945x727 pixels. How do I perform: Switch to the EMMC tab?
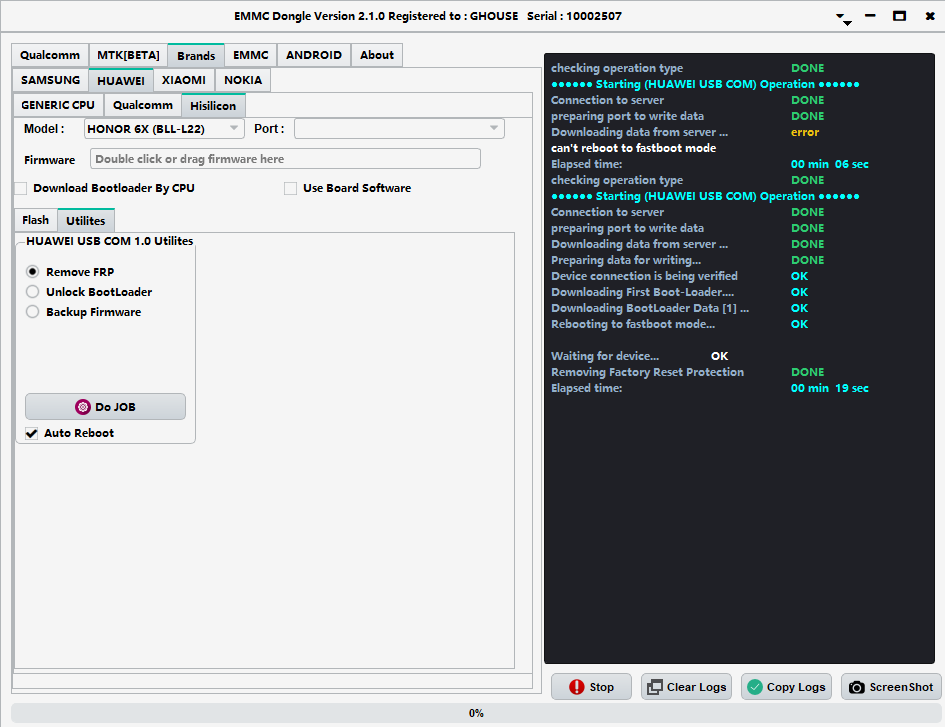[x=251, y=55]
